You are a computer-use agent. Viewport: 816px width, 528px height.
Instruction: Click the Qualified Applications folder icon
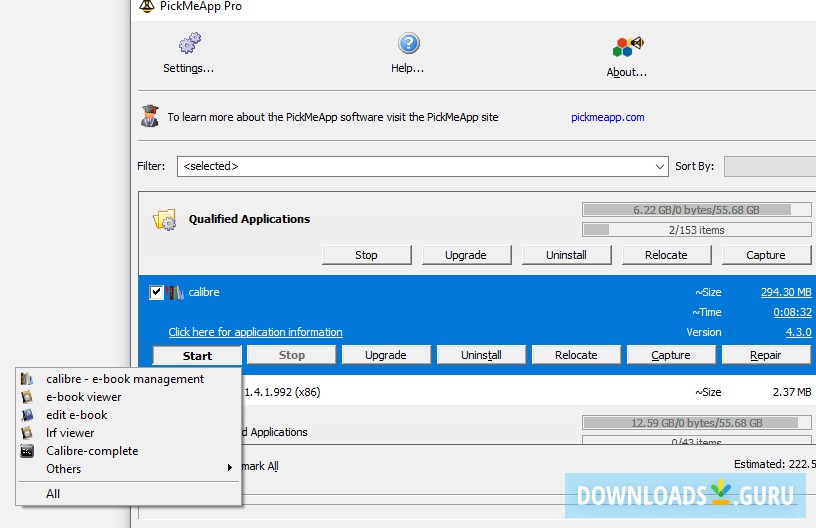click(164, 220)
